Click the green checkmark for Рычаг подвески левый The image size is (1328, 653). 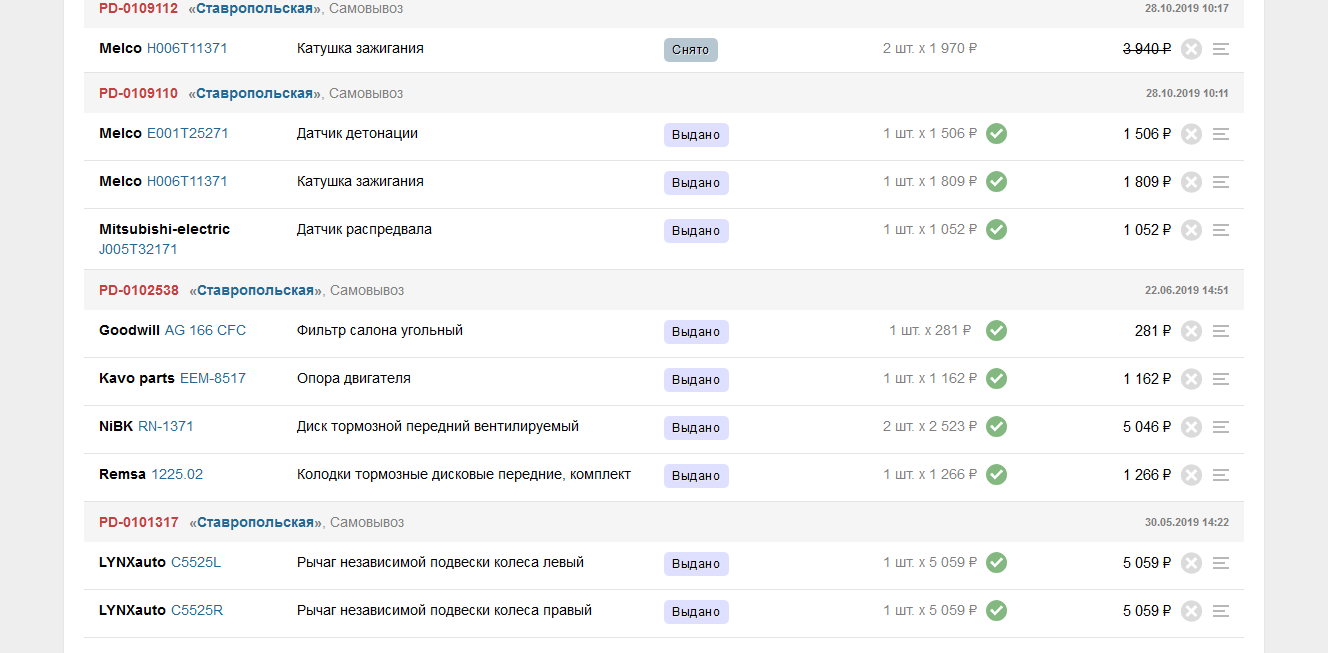pyautogui.click(x=996, y=562)
